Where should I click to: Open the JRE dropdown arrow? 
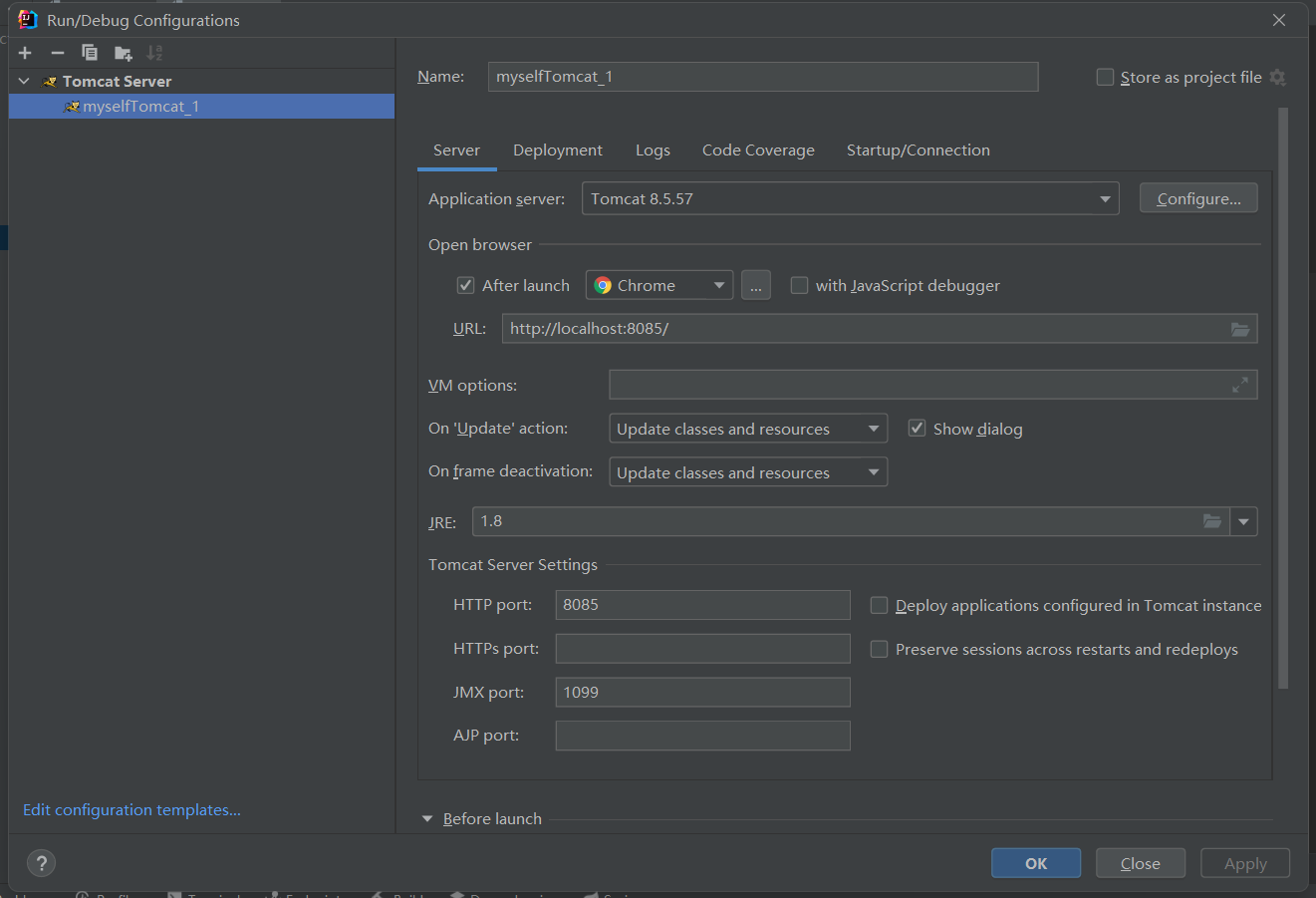[x=1243, y=521]
